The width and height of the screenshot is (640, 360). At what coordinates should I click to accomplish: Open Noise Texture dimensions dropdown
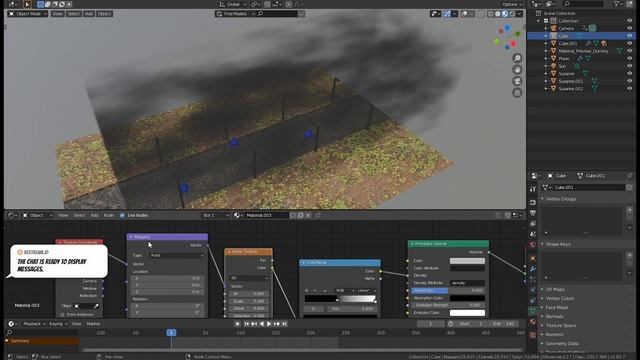coord(249,278)
